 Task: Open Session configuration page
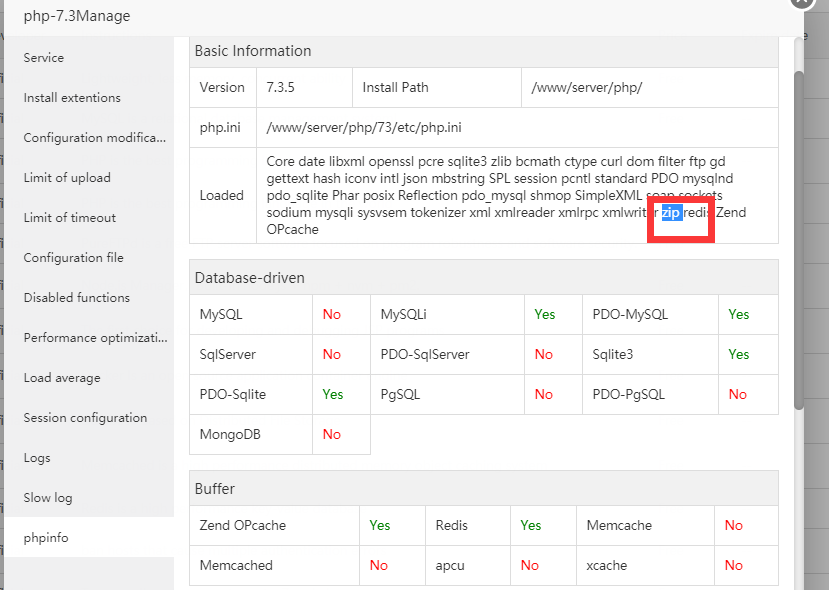[85, 418]
